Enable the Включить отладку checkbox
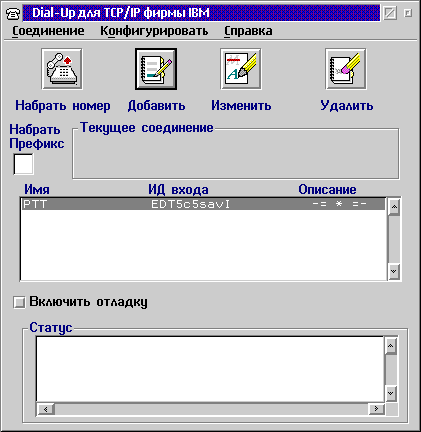This screenshot has height=432, width=421. pos(19,303)
